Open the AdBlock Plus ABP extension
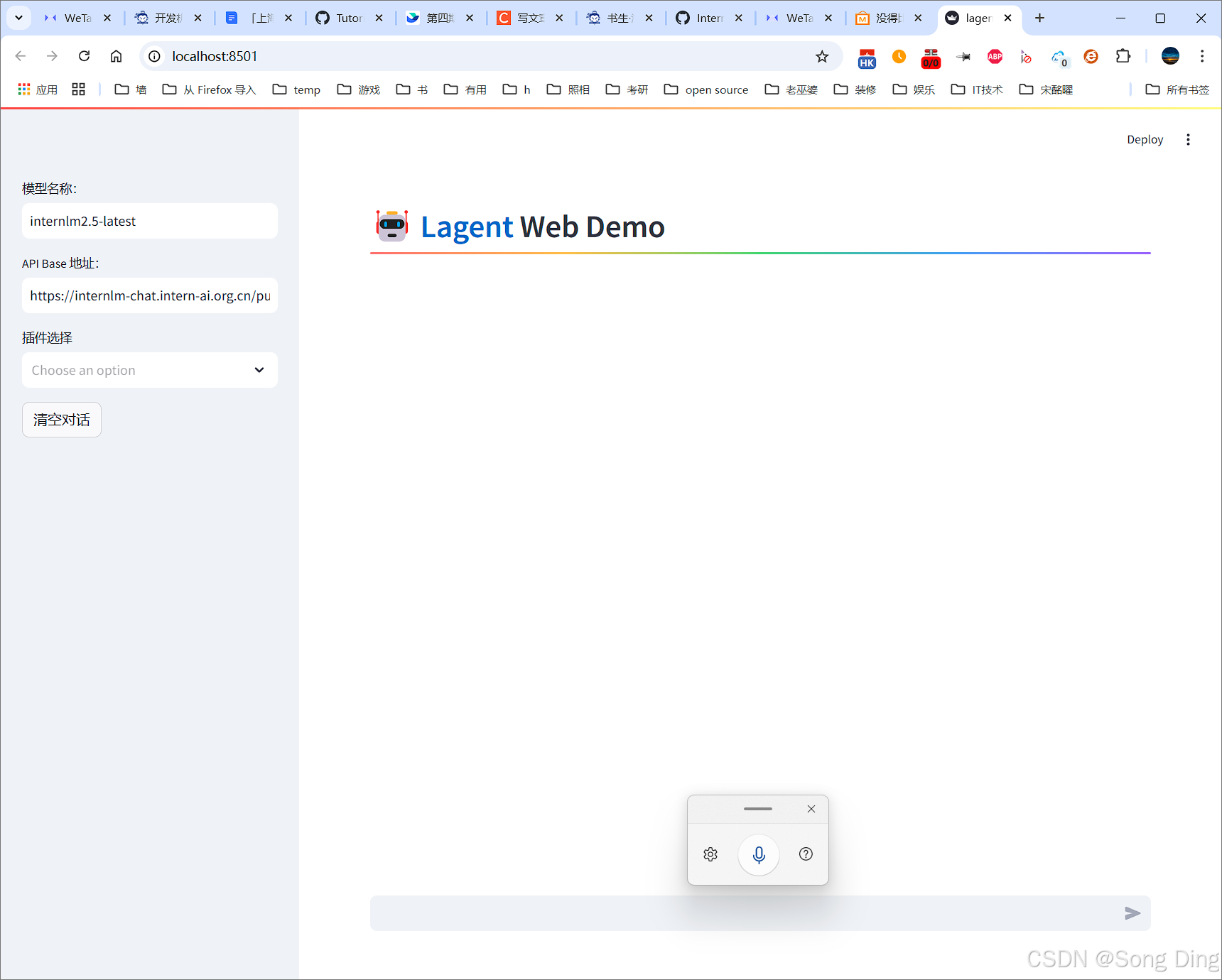 [x=995, y=56]
